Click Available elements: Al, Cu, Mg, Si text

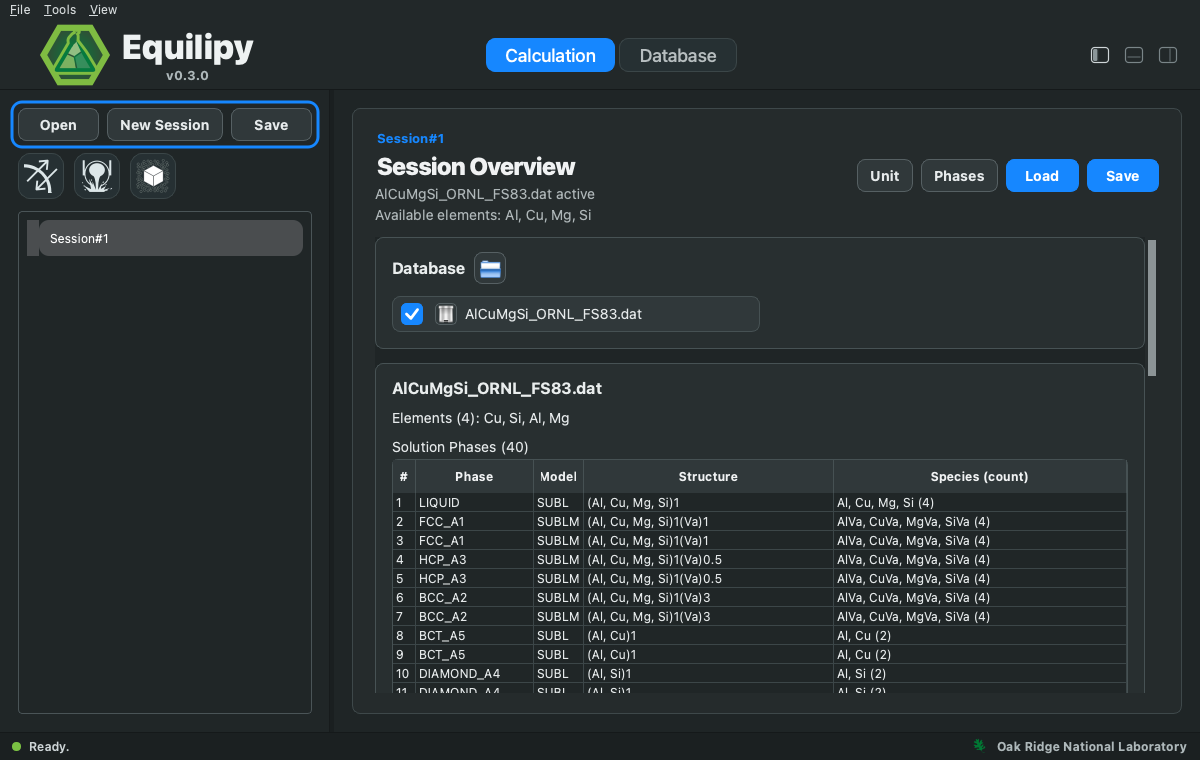[483, 215]
